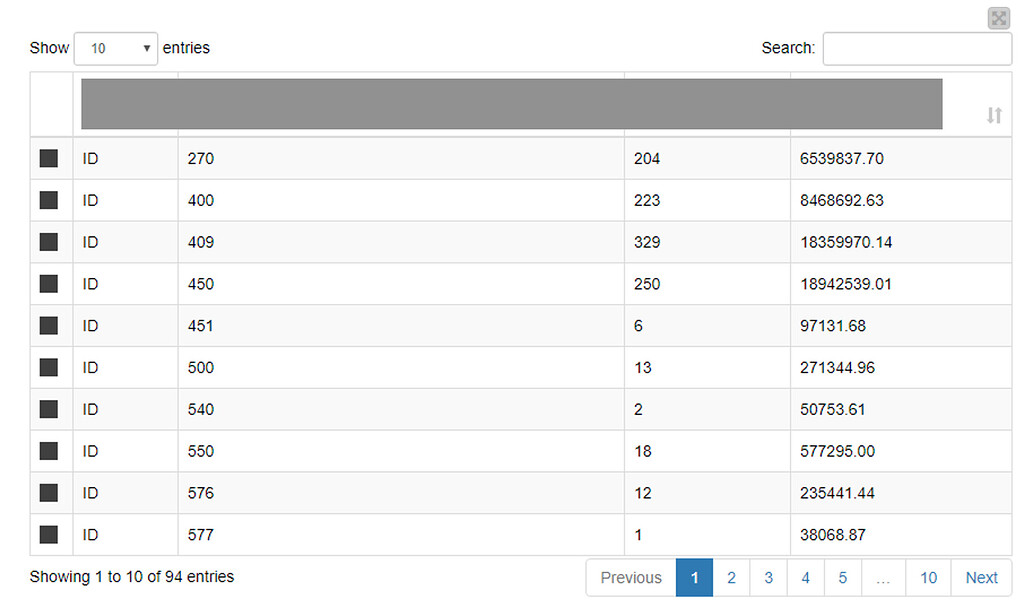Go to page 3
This screenshot has width=1024, height=606.
pos(769,578)
